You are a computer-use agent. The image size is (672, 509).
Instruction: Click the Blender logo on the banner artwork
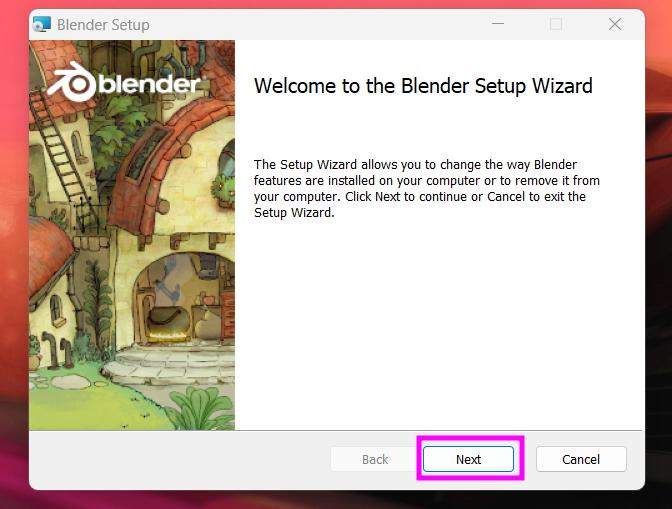point(124,82)
